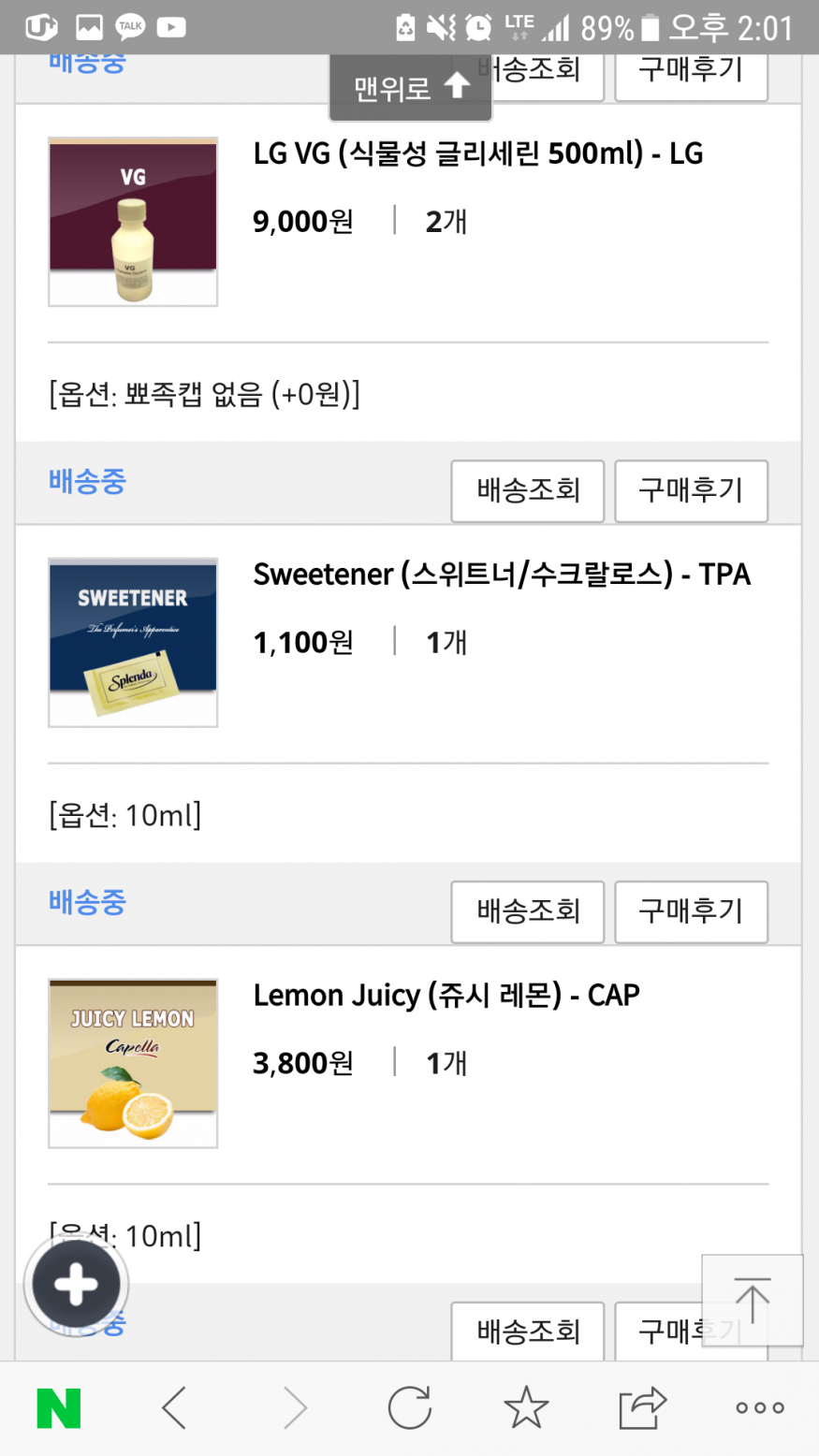Image resolution: width=819 pixels, height=1456 pixels.
Task: Open the three-dot more menu
Action: 759,1407
